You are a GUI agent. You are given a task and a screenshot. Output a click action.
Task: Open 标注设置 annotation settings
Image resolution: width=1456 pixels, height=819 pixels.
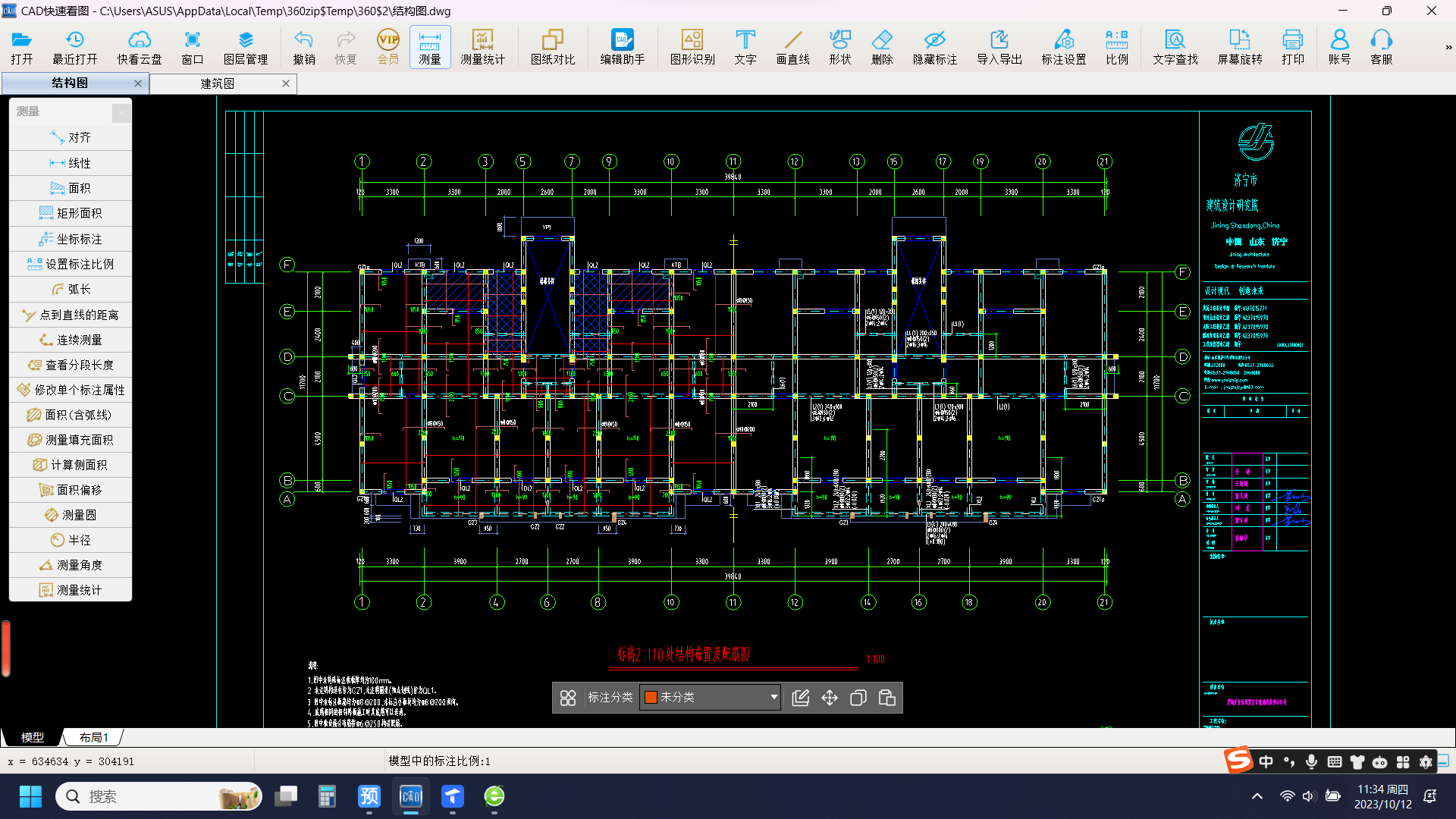pyautogui.click(x=1064, y=47)
